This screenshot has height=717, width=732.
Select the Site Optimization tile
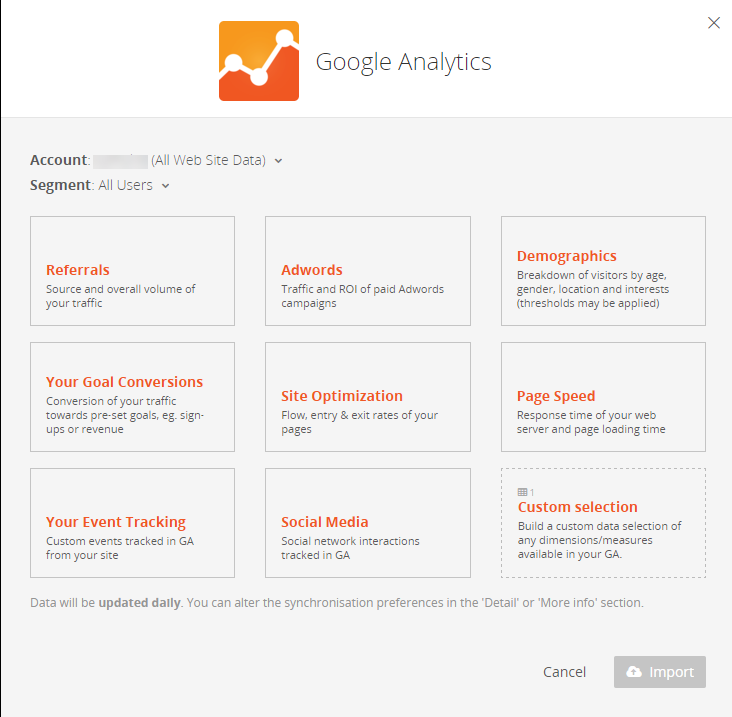367,397
